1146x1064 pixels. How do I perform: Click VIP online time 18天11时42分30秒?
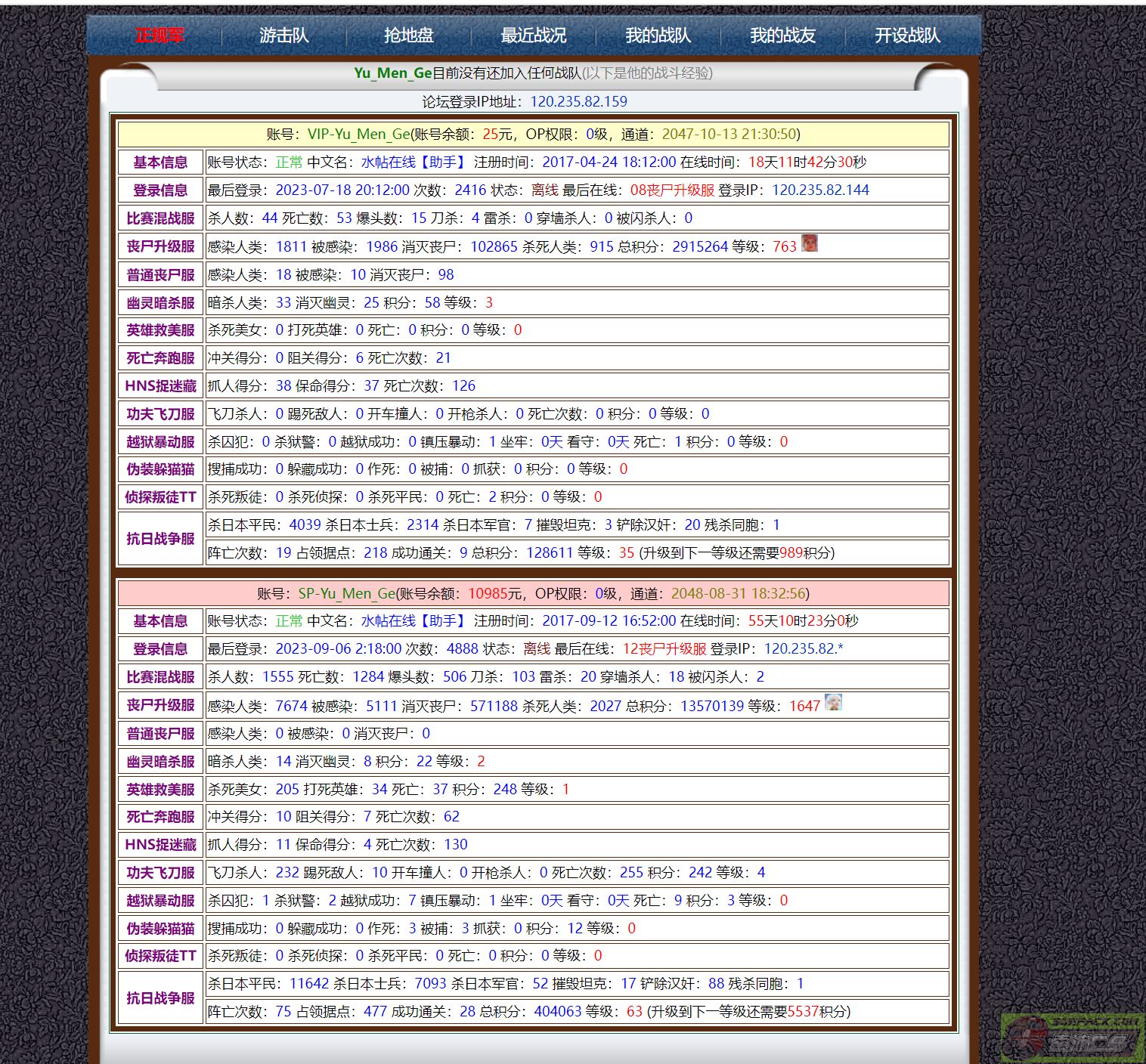pyautogui.click(x=807, y=162)
